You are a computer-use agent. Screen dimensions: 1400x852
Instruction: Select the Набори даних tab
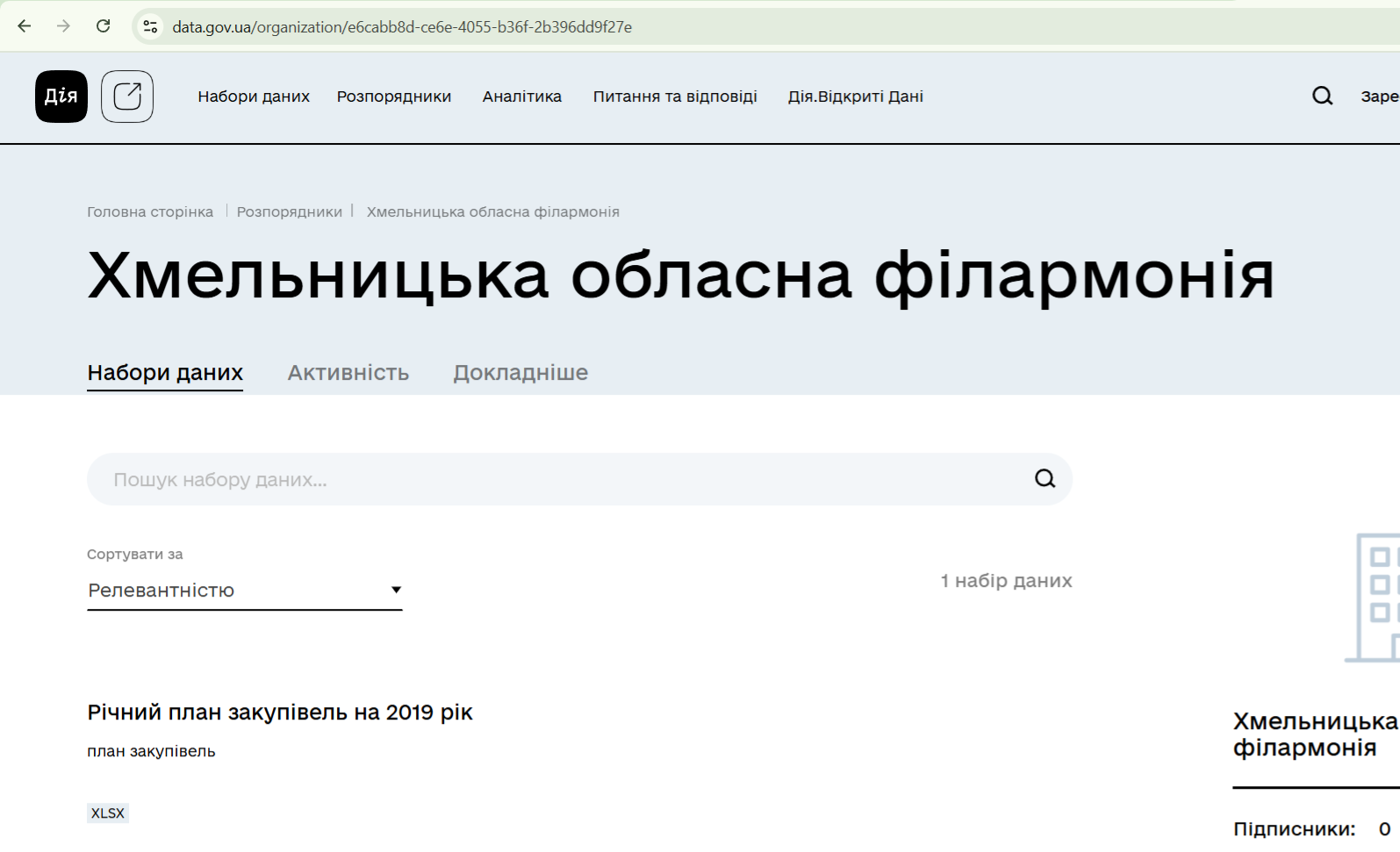point(165,373)
